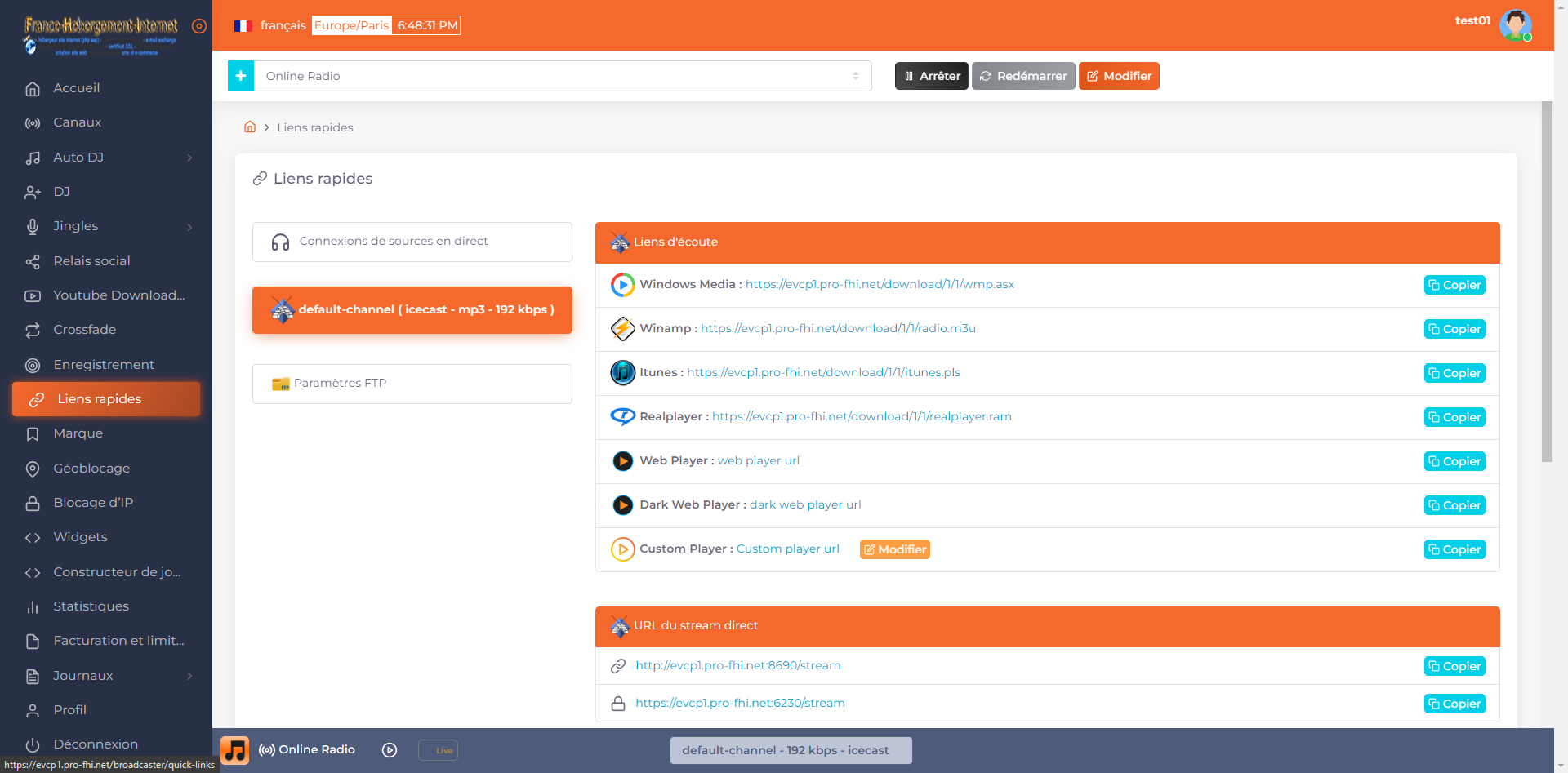
Task: Open the Online Radio server dropdown
Action: point(562,76)
